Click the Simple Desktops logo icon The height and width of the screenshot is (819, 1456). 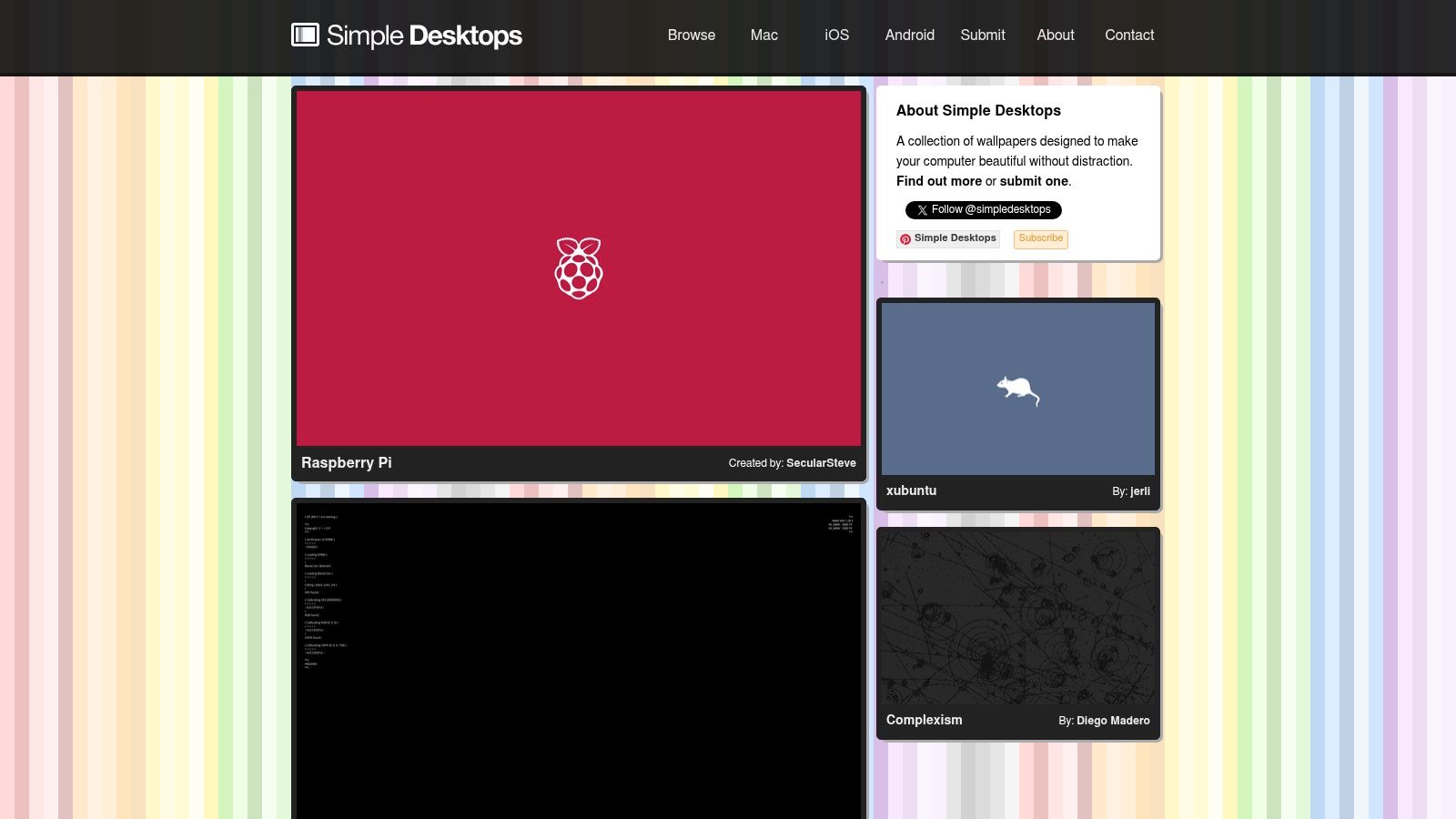(x=305, y=35)
